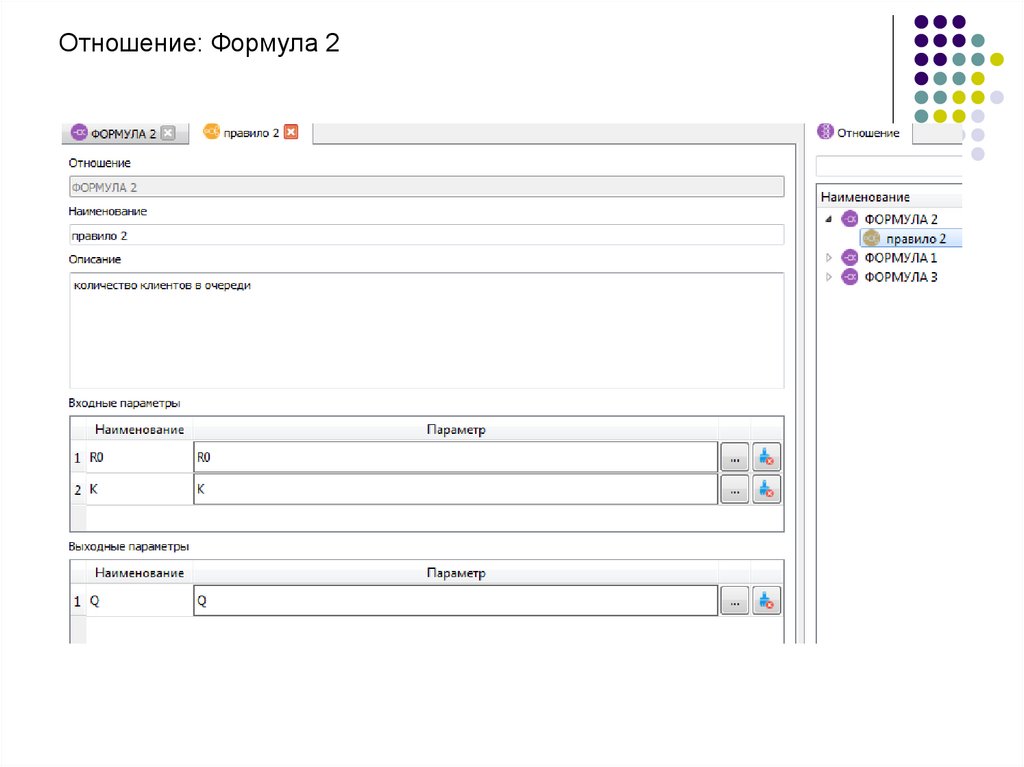Select ФОРМУЛА 3 in the tree
The image size is (1024, 767).
[901, 277]
